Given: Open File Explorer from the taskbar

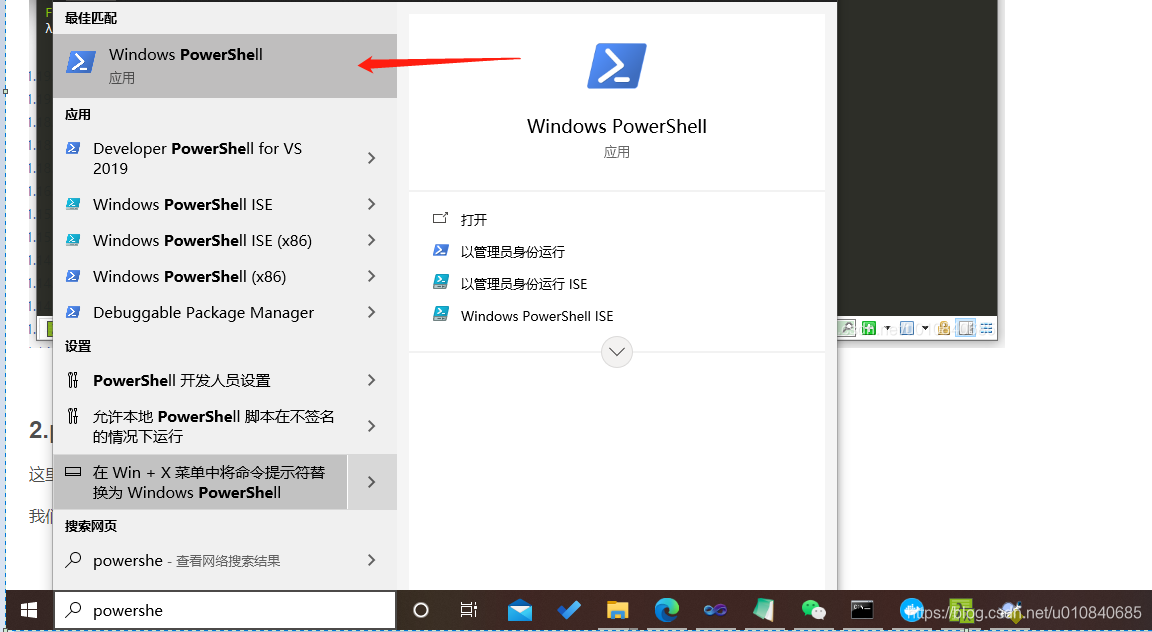Looking at the screenshot, I should (617, 610).
